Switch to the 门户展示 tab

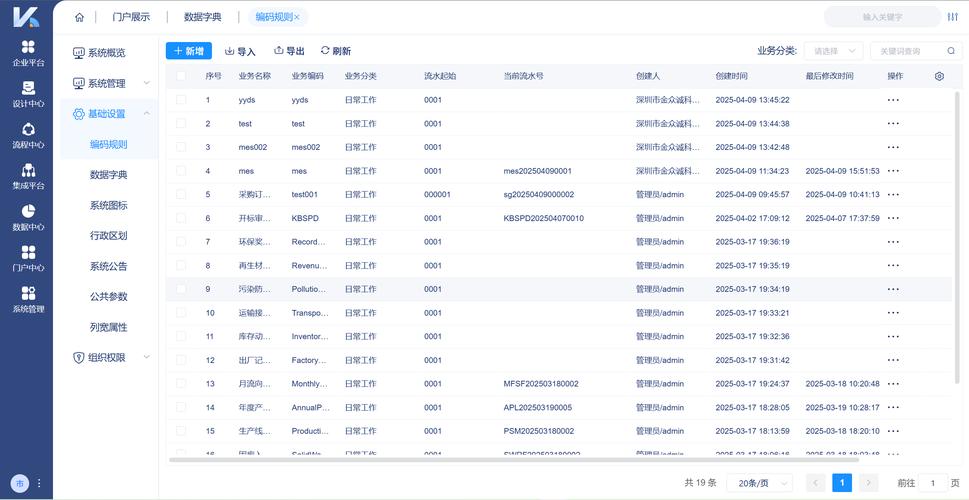131,17
